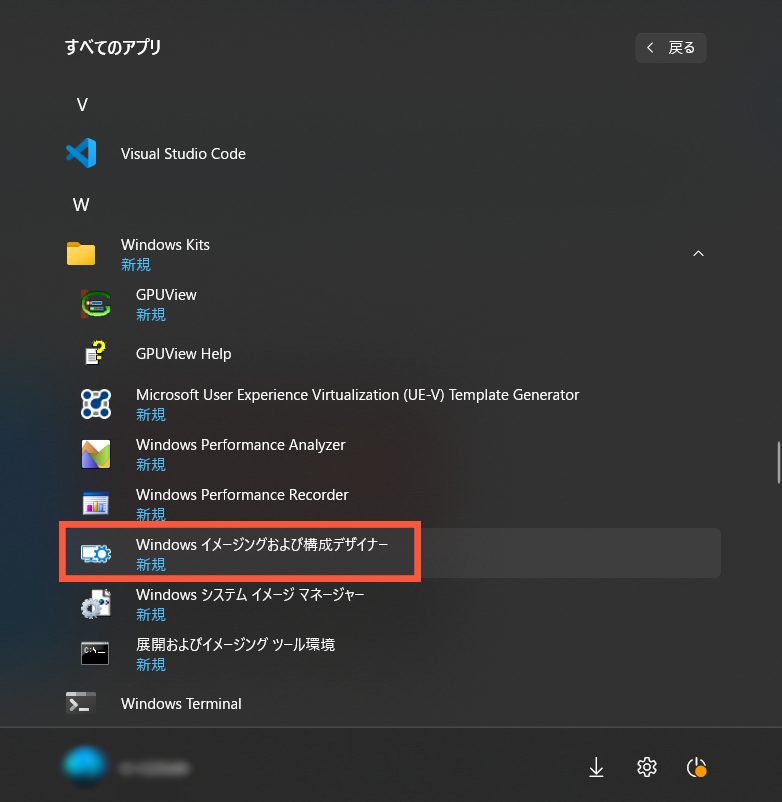
Task: Open Settings gear icon
Action: pyautogui.click(x=647, y=767)
